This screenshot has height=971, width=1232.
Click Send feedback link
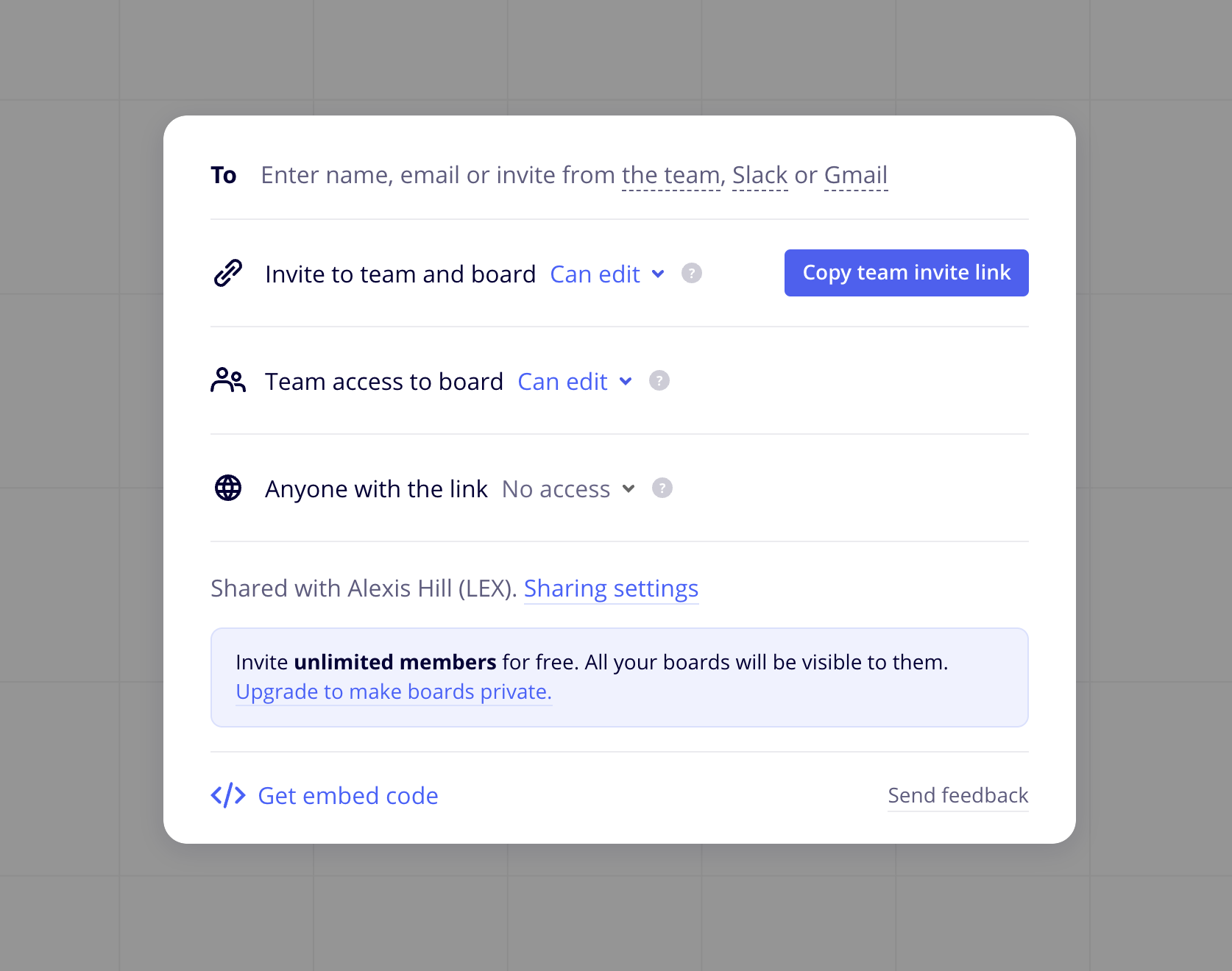pos(957,795)
